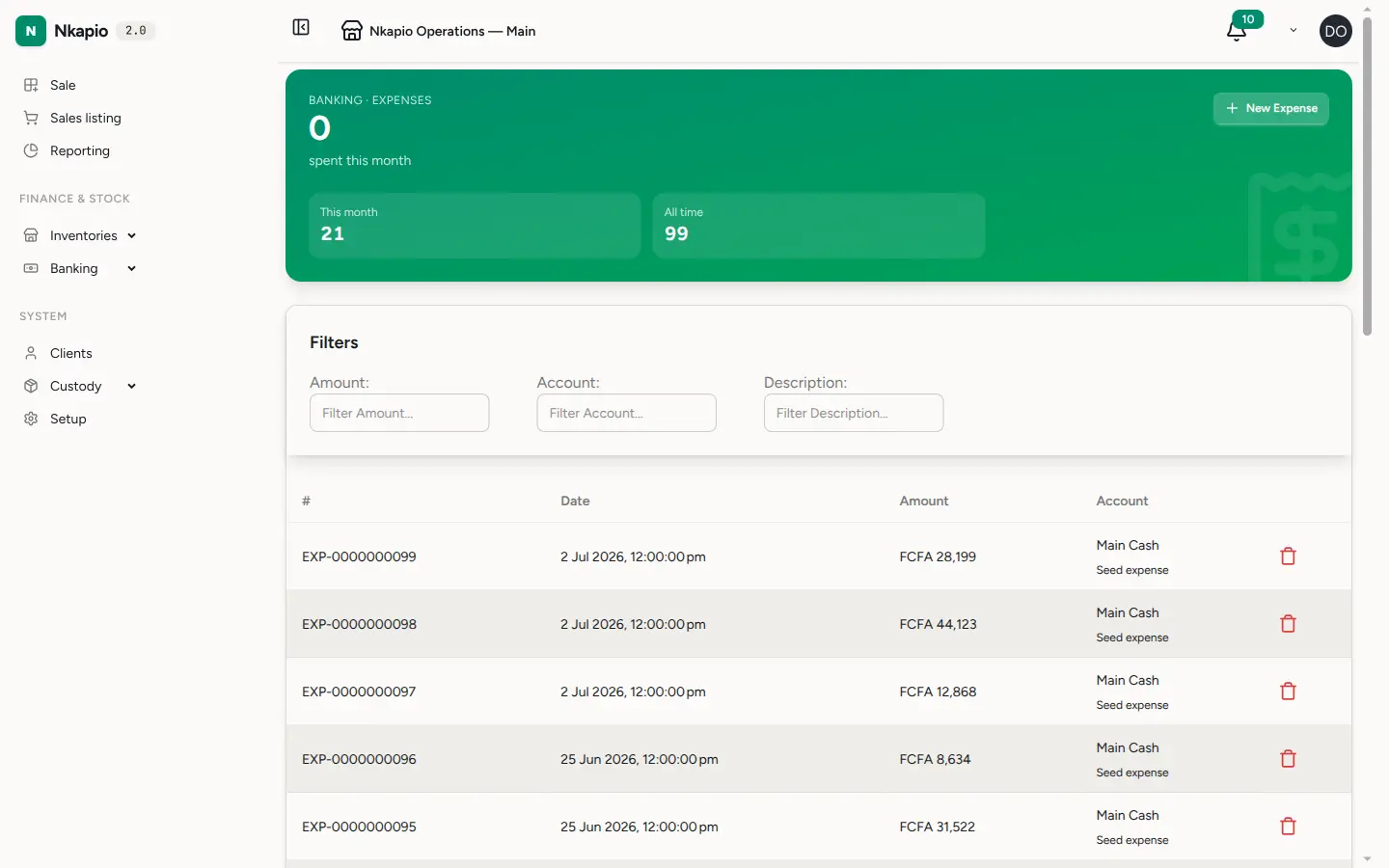Toggle the sidebar collapse icon

[301, 27]
